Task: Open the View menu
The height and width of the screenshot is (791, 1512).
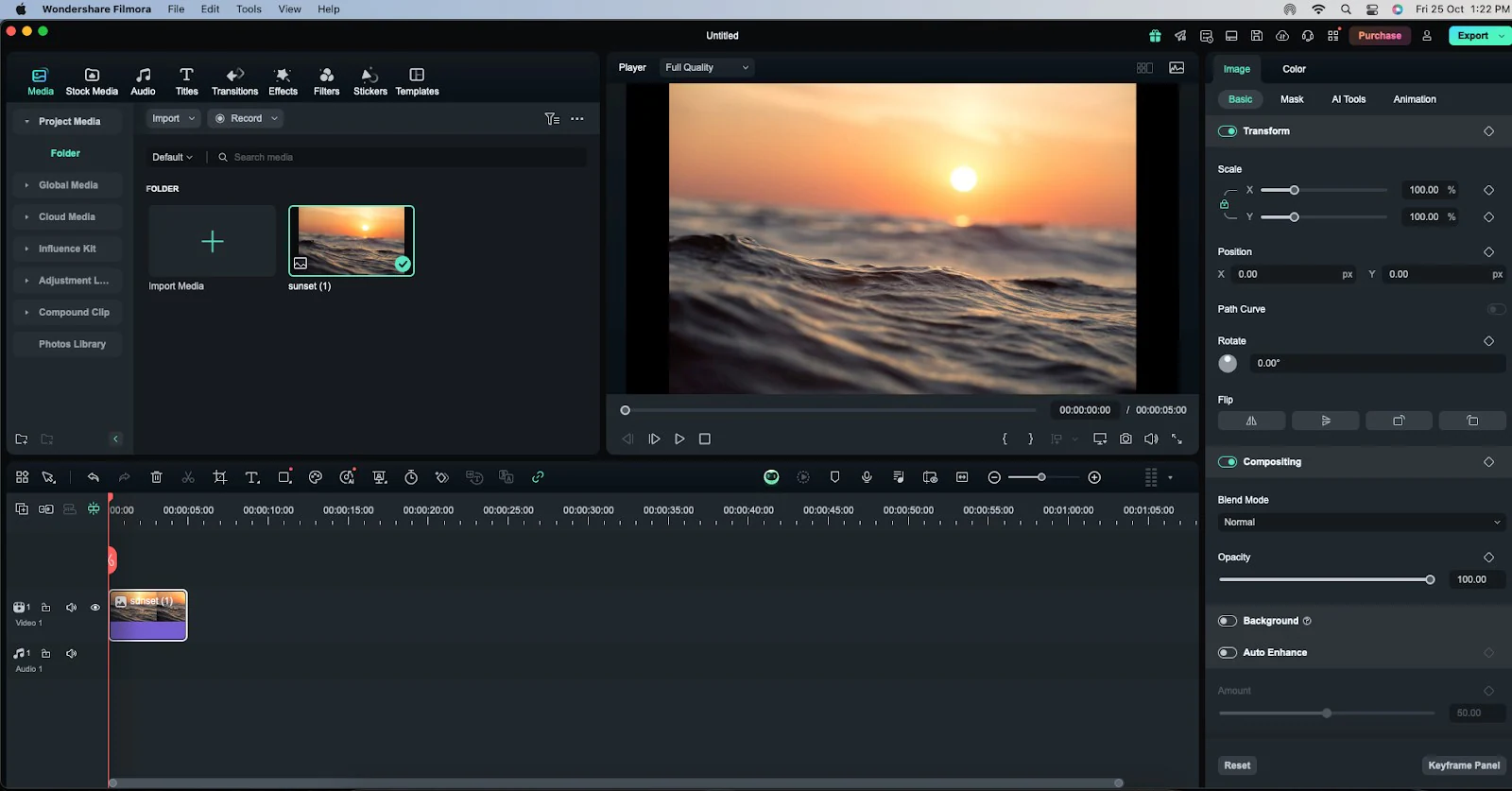Action: [289, 9]
